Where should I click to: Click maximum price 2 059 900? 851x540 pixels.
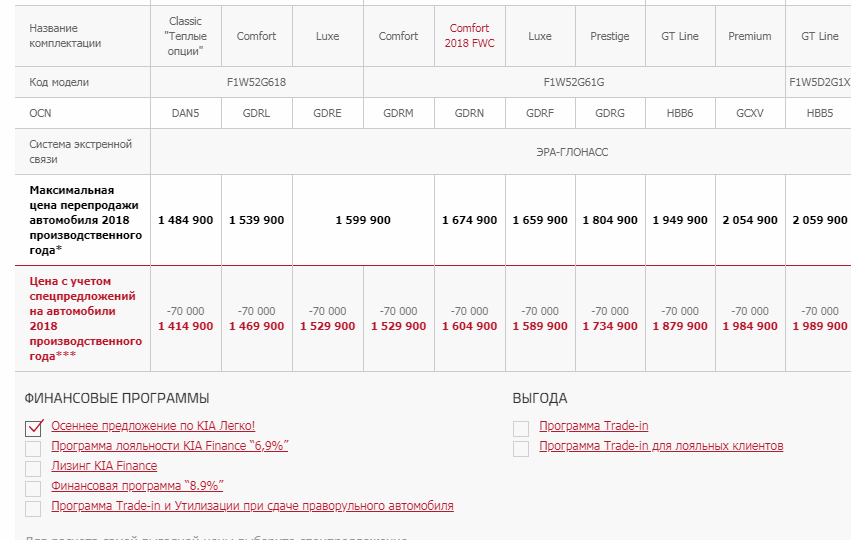(820, 220)
